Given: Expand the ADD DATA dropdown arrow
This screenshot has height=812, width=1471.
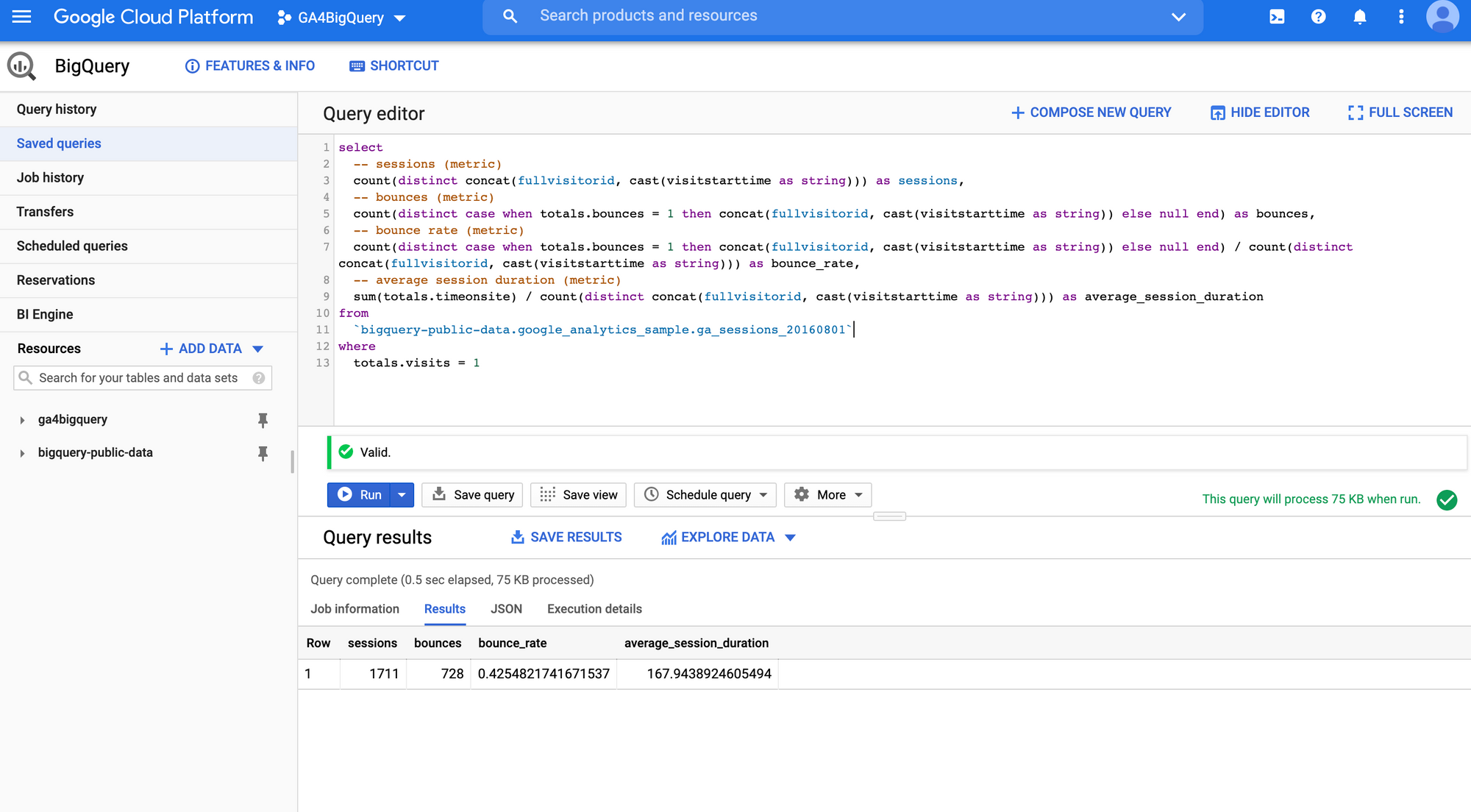Looking at the screenshot, I should [x=257, y=349].
